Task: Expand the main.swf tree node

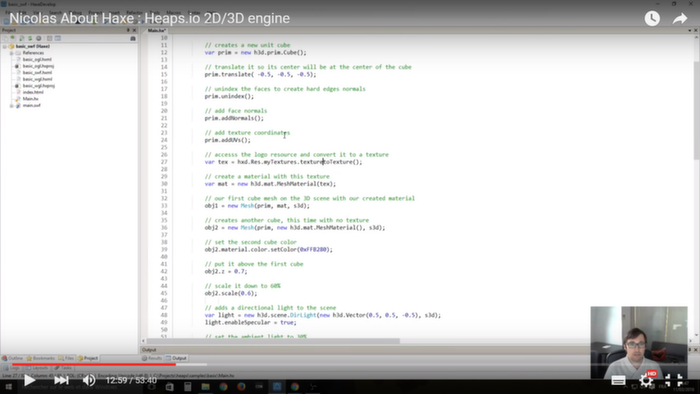Action: 12,106
